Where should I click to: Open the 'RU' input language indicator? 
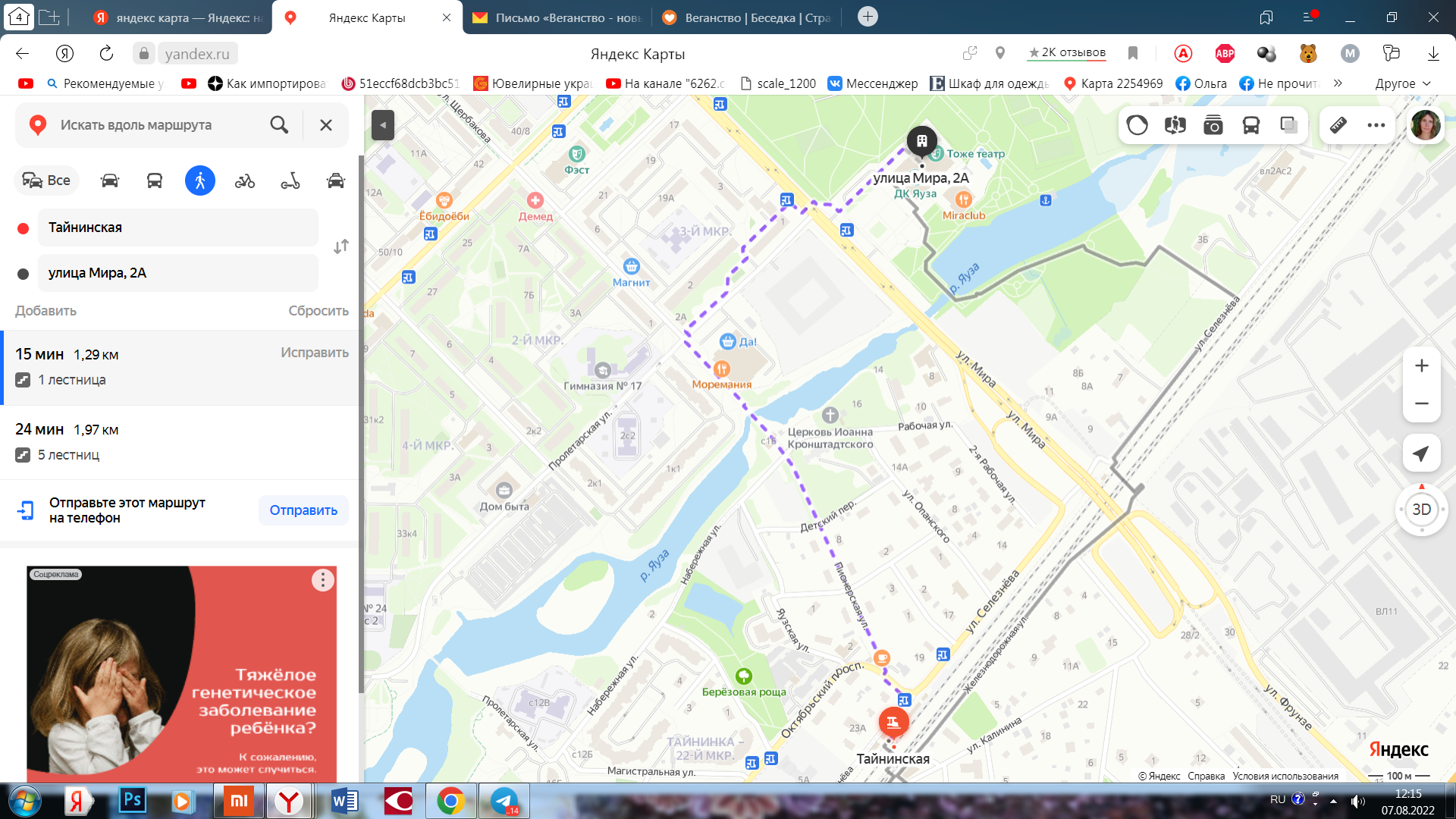pyautogui.click(x=1278, y=799)
